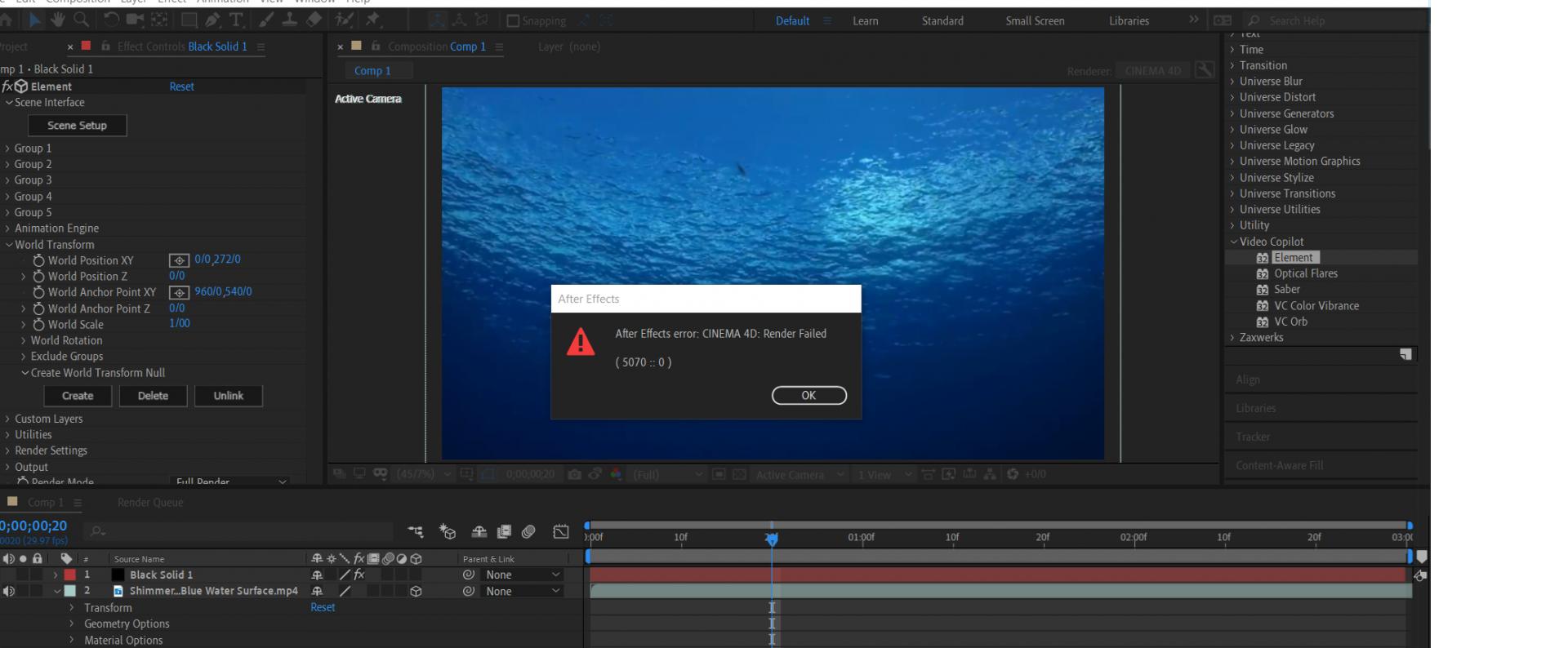The width and height of the screenshot is (1568, 648).
Task: Click teal label color of video layer
Action: tap(70, 591)
